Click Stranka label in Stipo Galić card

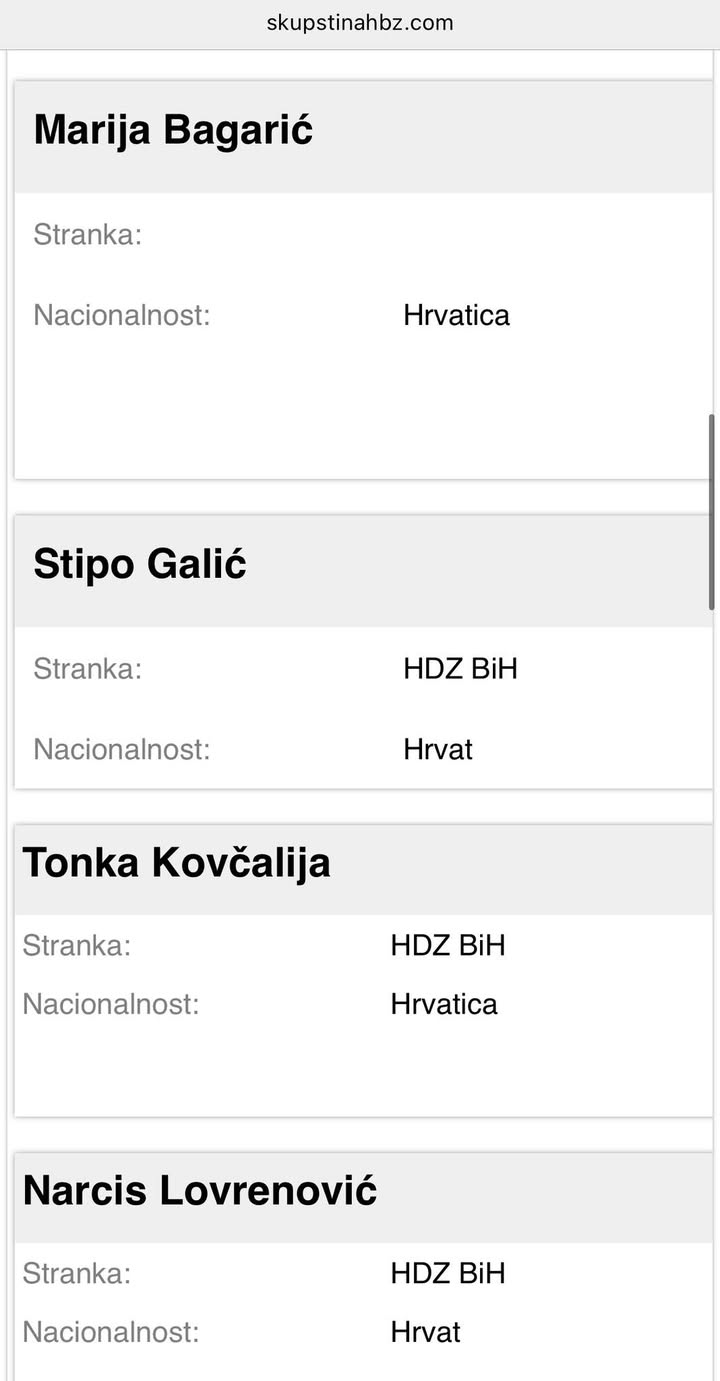pos(88,669)
